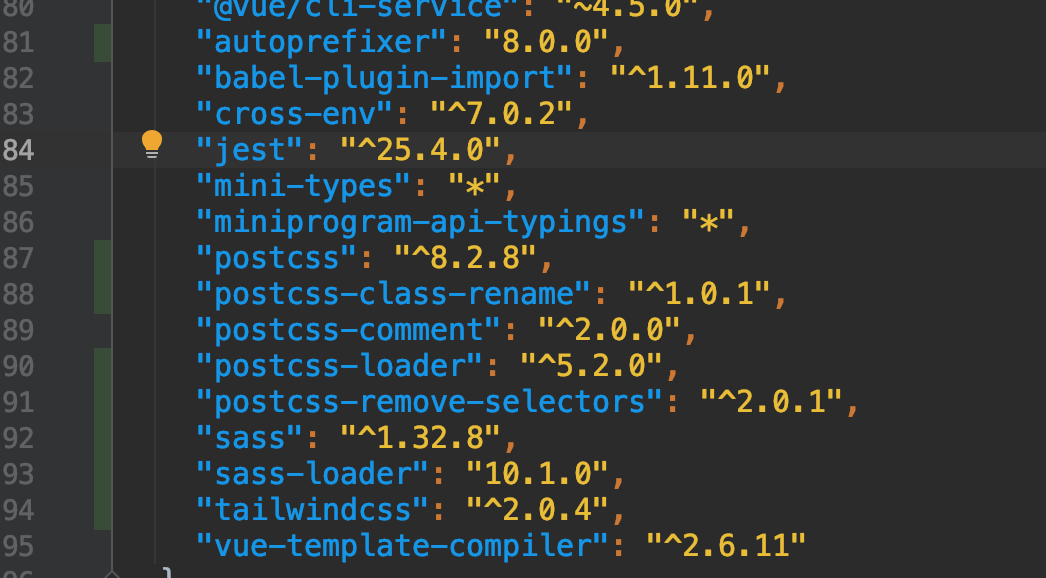Click the "^1.0.1" version value

click(x=700, y=294)
